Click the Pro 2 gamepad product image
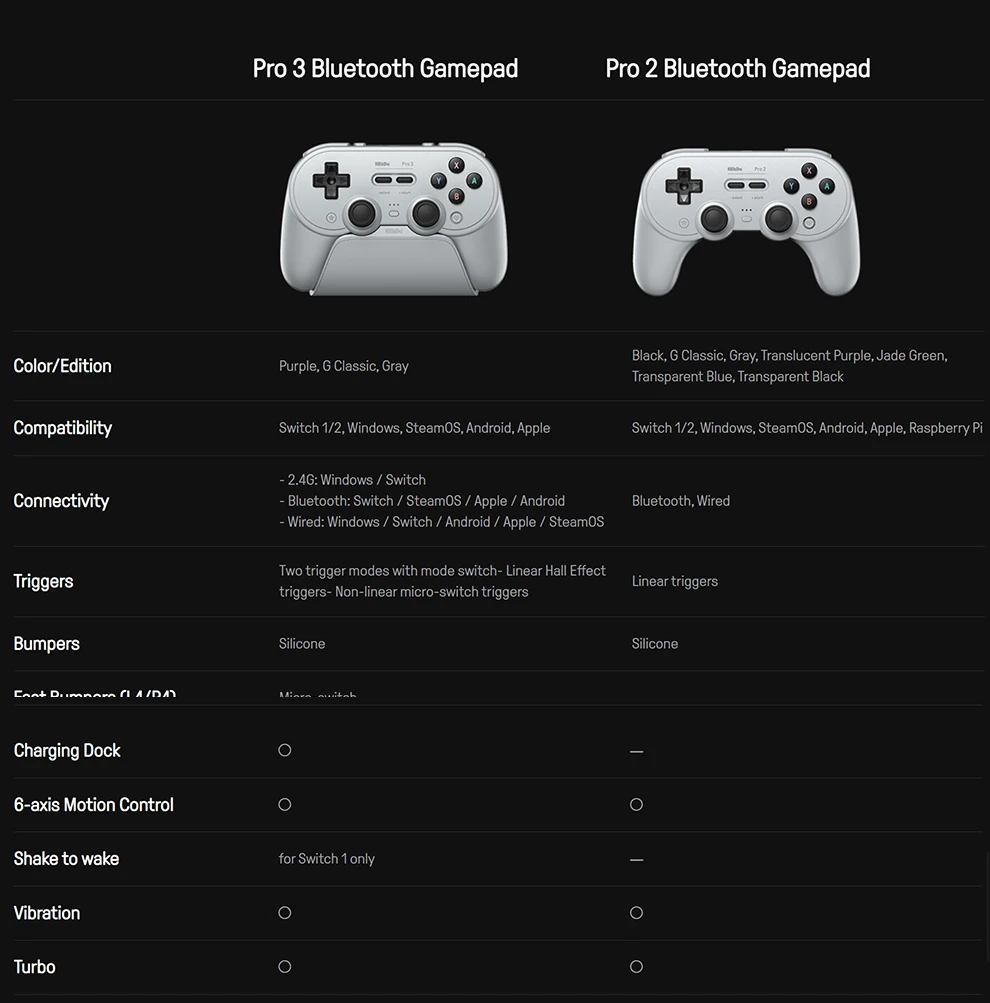The height and width of the screenshot is (1003, 990). [x=746, y=222]
